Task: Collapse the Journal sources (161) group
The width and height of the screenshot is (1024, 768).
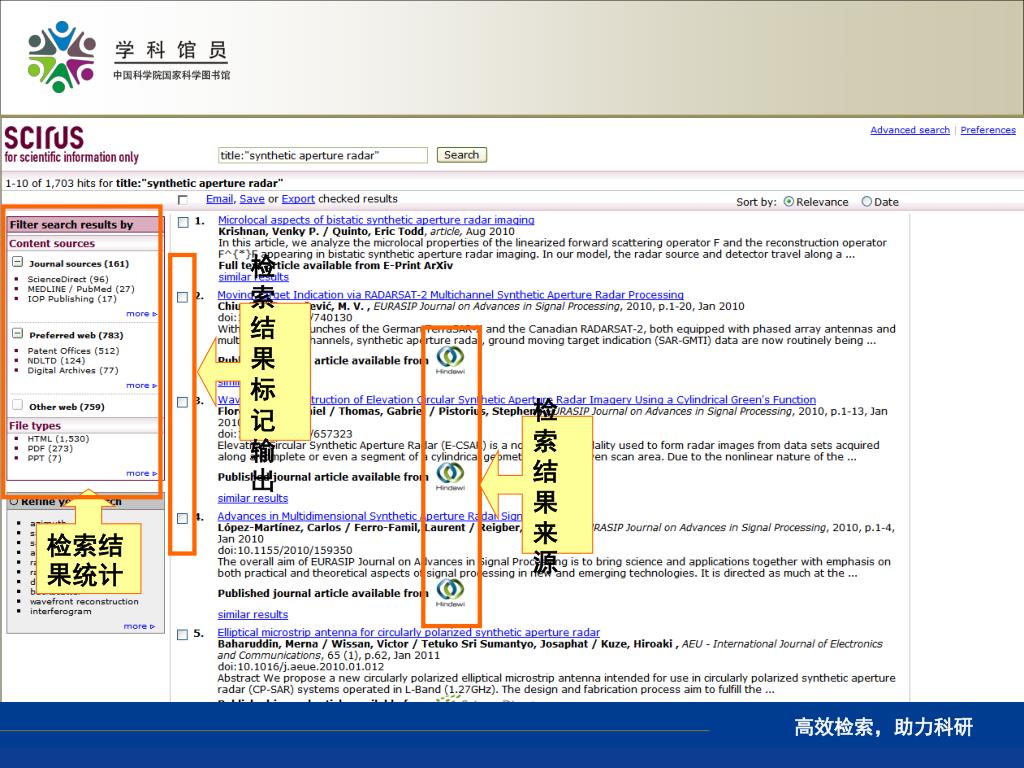Action: coord(18,262)
